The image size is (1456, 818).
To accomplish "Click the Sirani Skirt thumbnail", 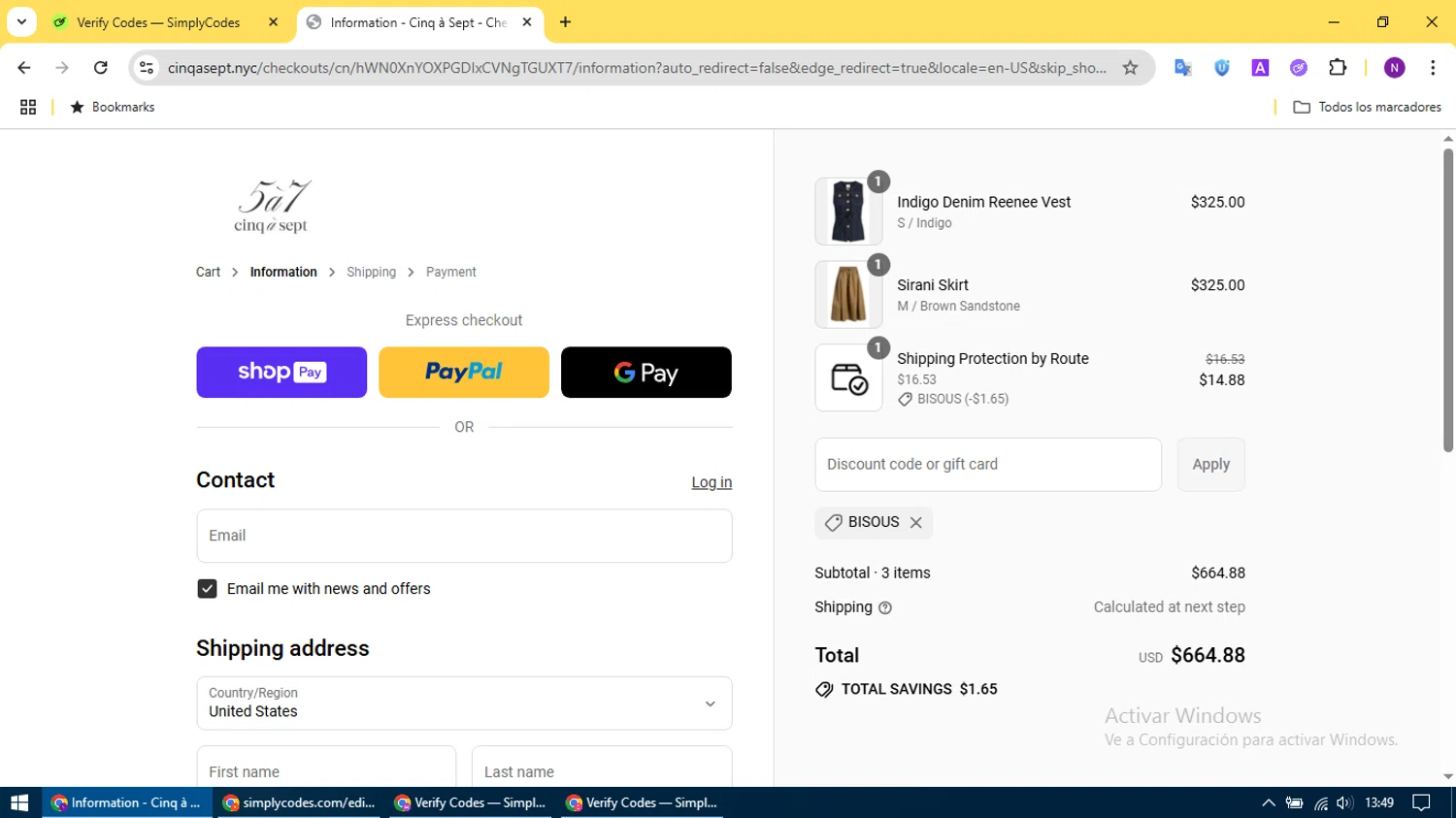I will coord(848,294).
